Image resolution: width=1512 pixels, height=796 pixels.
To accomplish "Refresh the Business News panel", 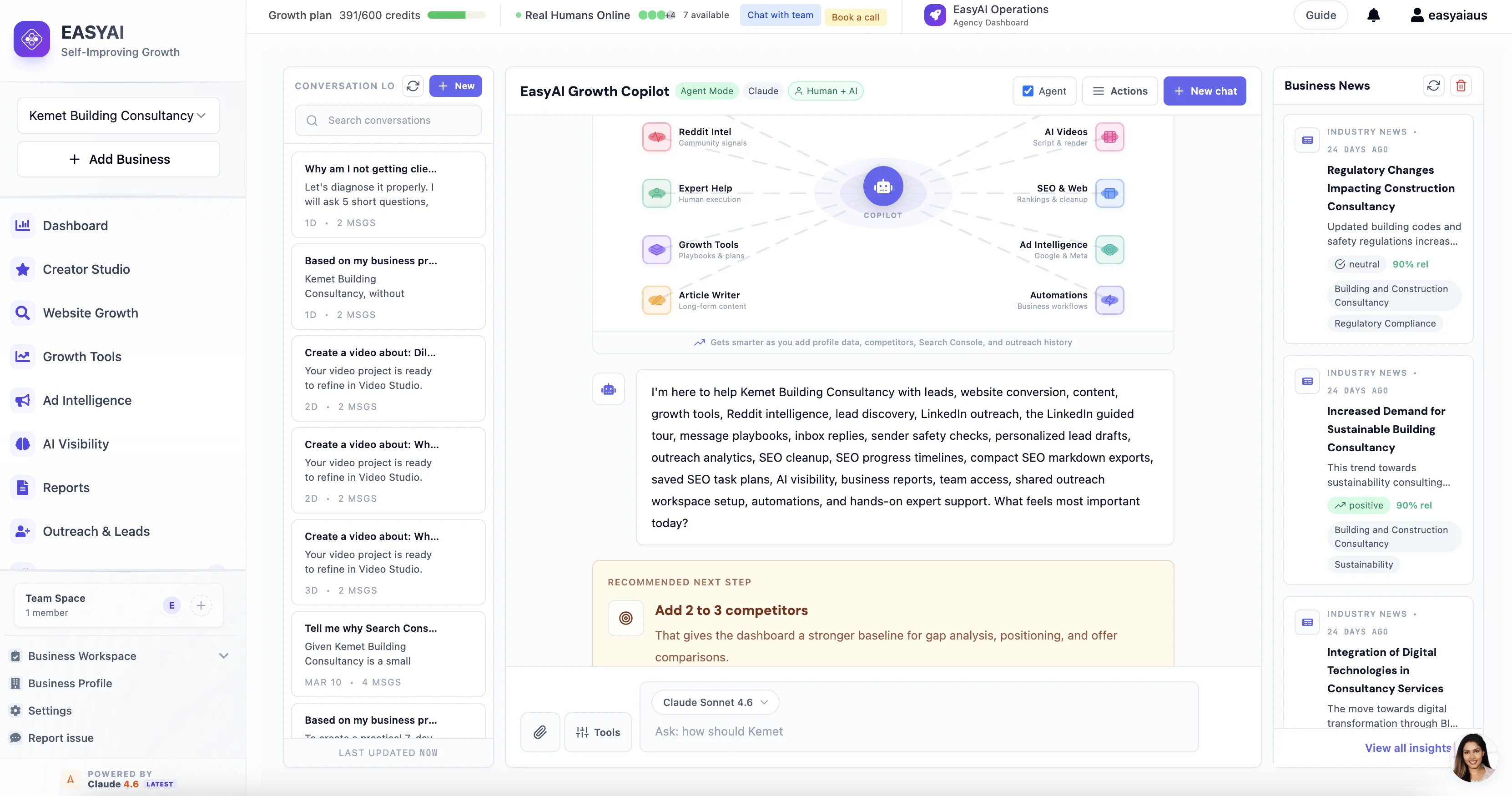I will [1433, 86].
